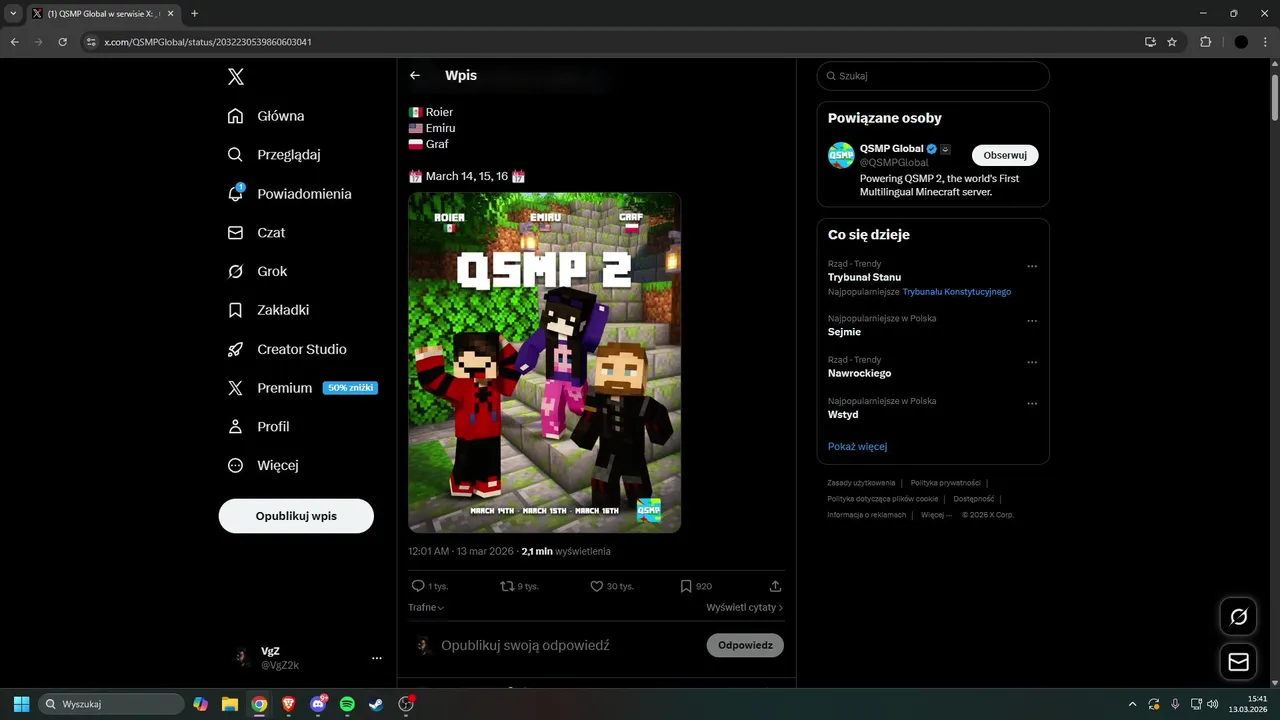Open the Wstyd trend
This screenshot has width=1280, height=720.
[843, 414]
